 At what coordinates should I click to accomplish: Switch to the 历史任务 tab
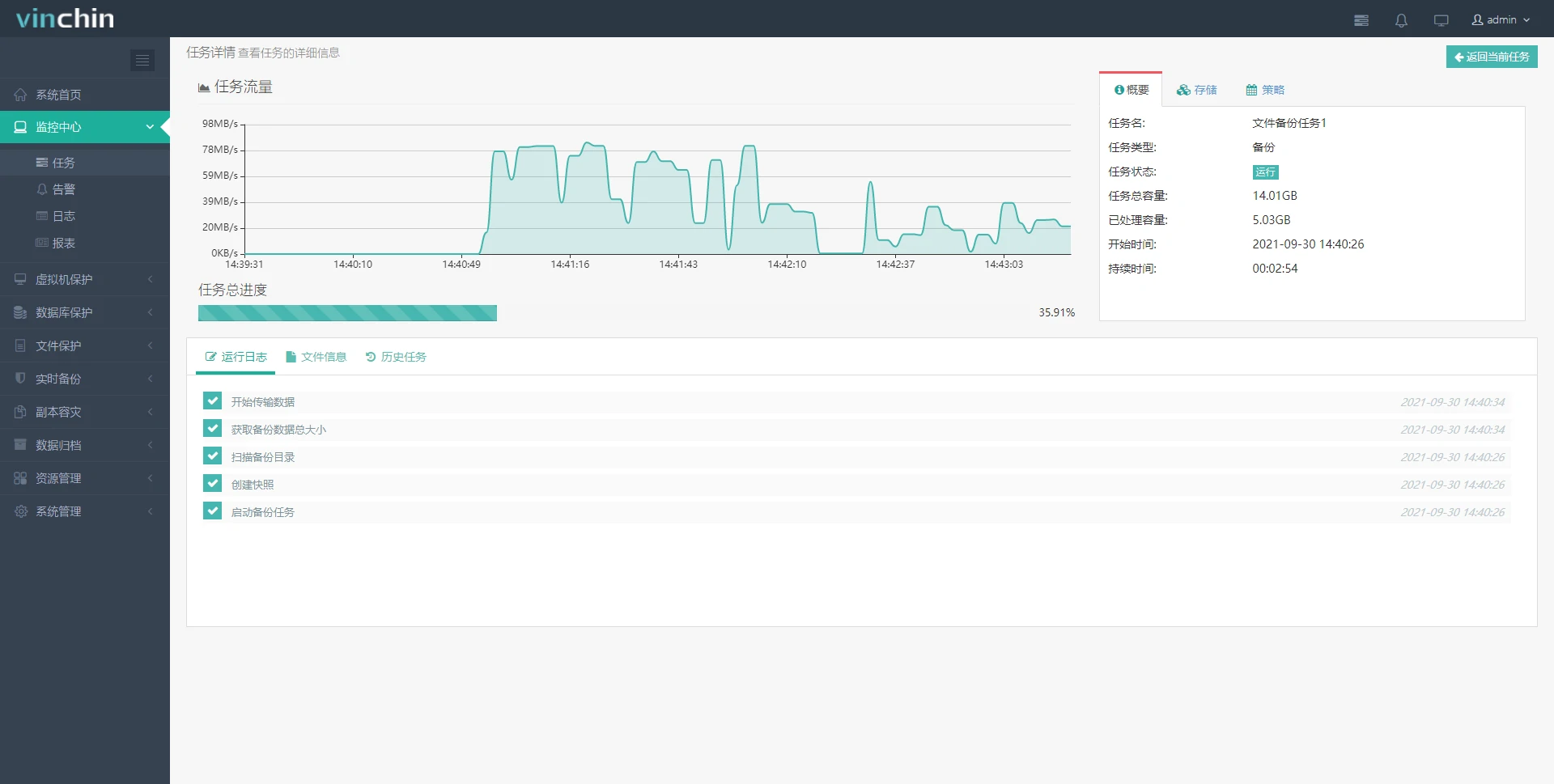(396, 357)
